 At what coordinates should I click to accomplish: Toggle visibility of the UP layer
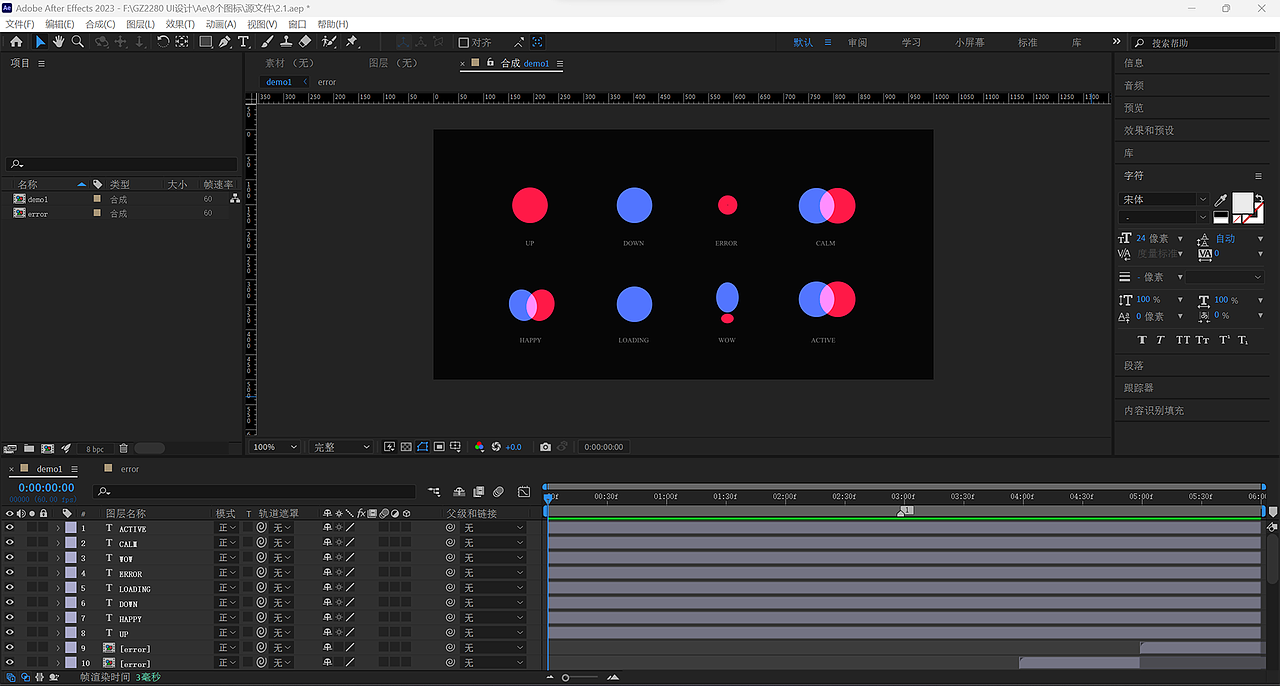pos(10,633)
